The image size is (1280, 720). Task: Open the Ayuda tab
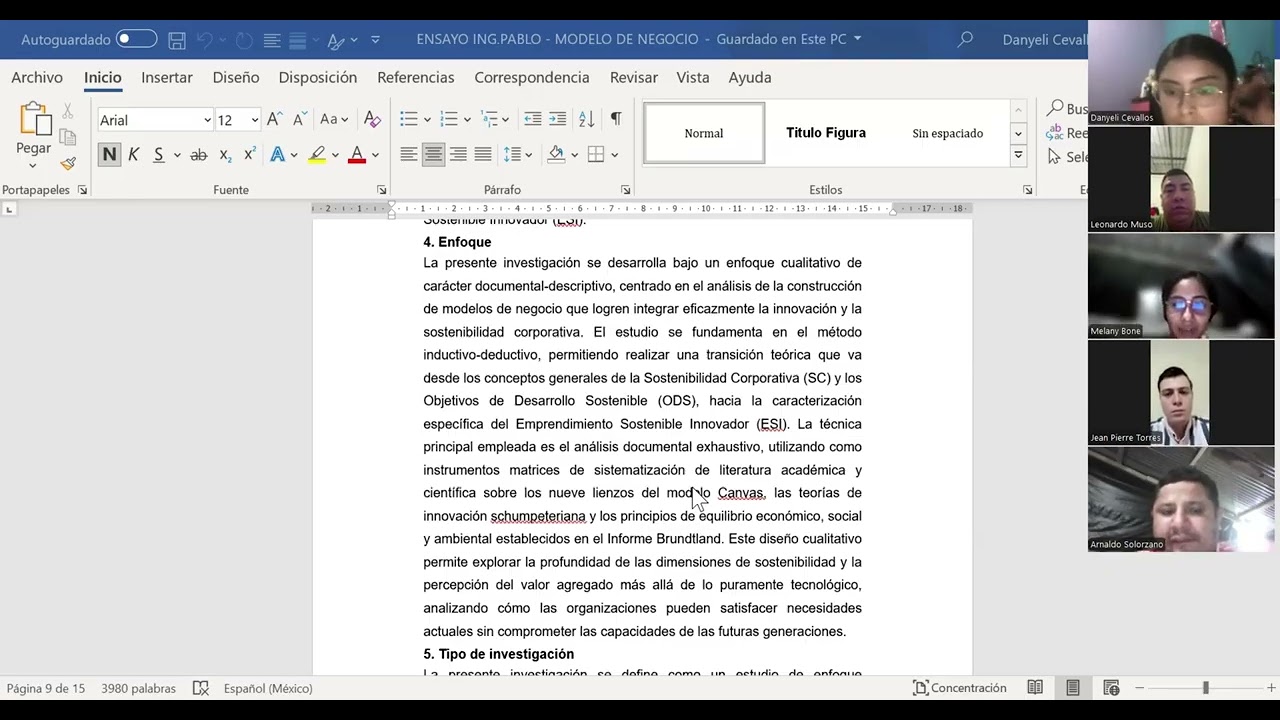click(750, 77)
